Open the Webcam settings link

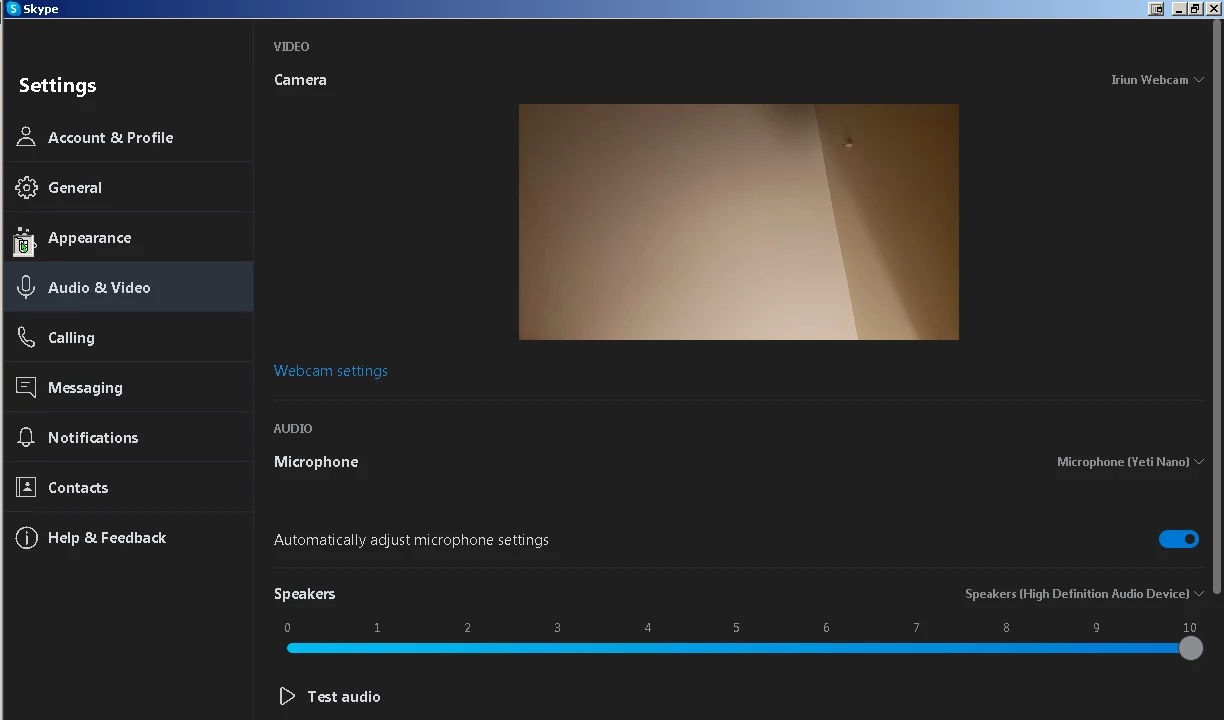330,371
